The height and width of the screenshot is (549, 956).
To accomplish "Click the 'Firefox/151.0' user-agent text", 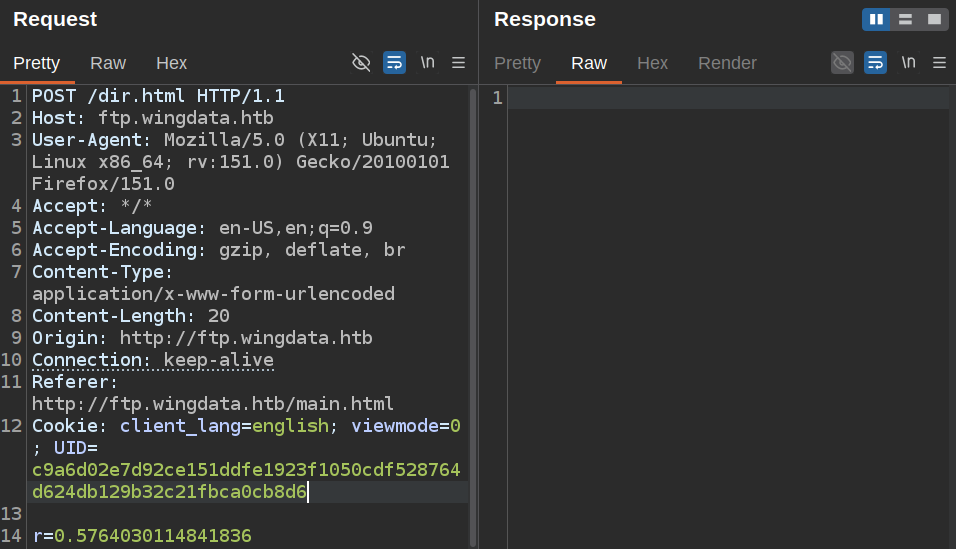I will coord(103,184).
